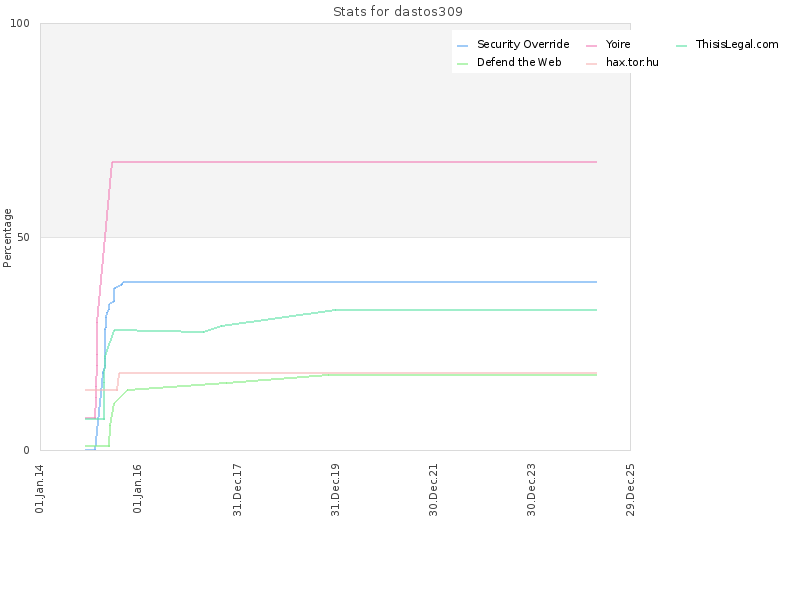This screenshot has width=800, height=600.
Task: Click the blue Security Override legend marker
Action: pyautogui.click(x=462, y=45)
